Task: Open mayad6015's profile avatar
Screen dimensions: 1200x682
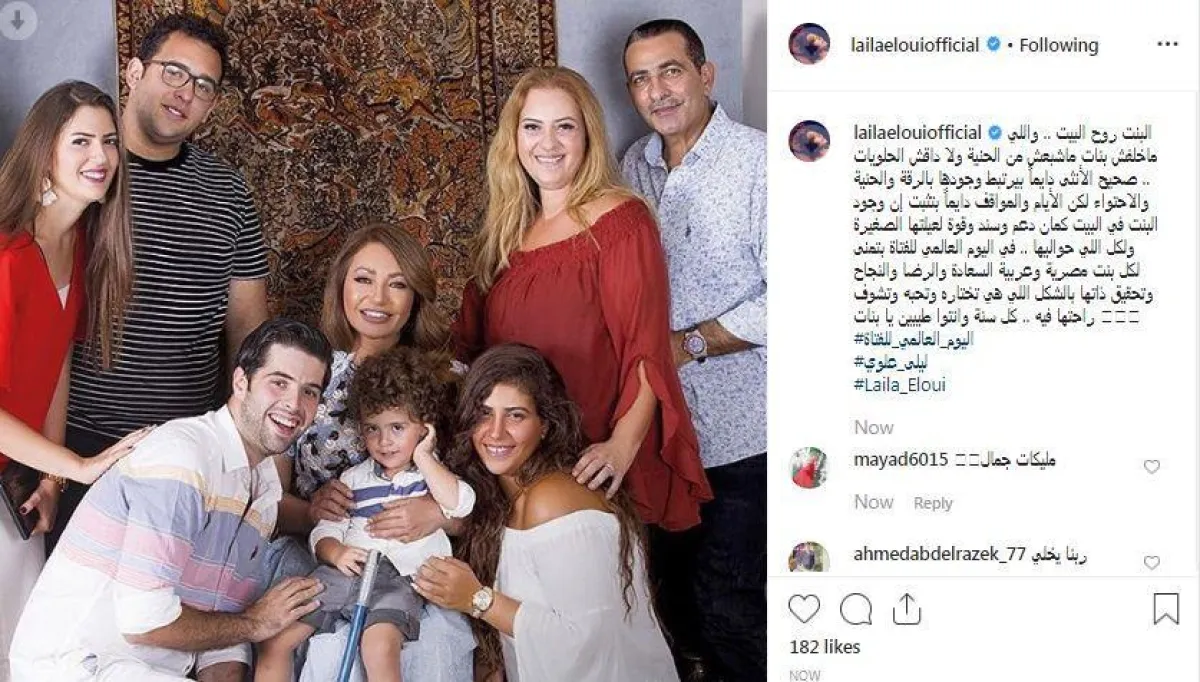Action: pos(810,467)
